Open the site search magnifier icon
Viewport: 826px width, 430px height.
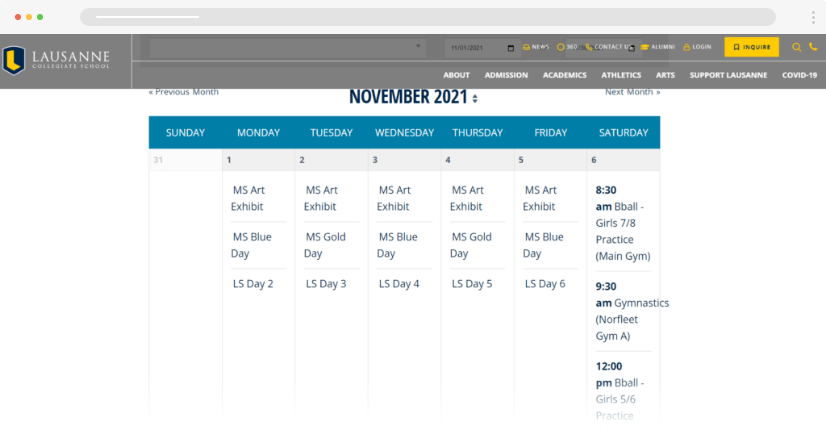click(796, 47)
